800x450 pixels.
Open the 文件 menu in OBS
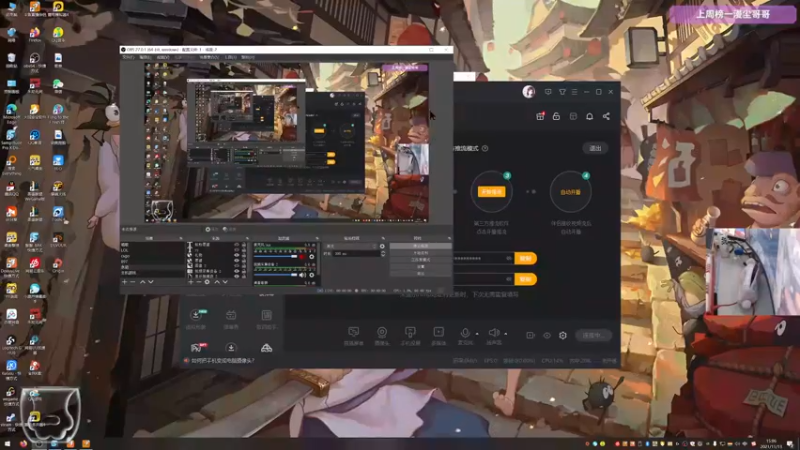click(x=128, y=57)
